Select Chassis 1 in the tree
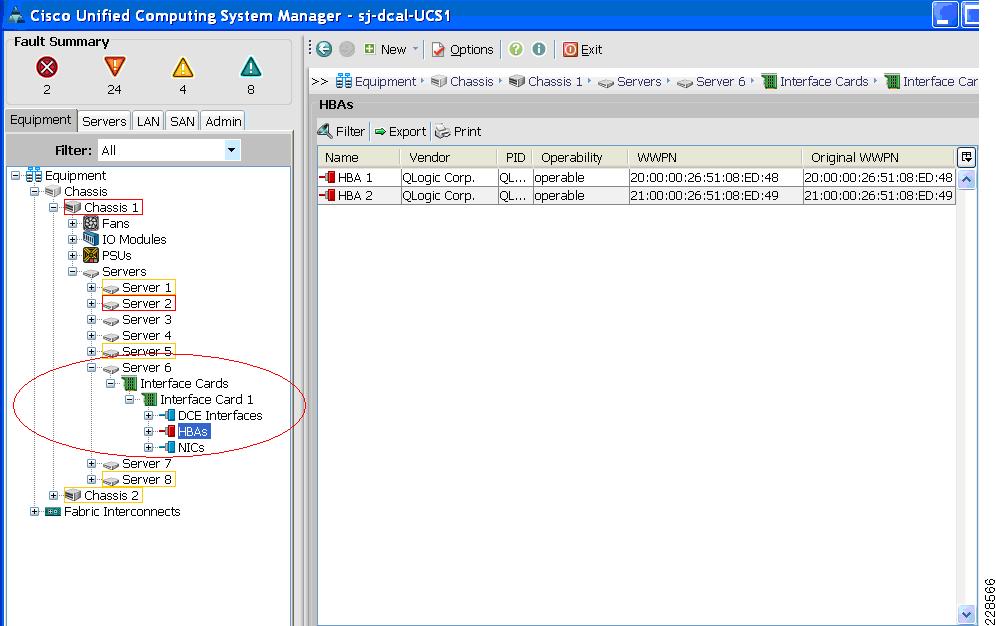 [111, 208]
